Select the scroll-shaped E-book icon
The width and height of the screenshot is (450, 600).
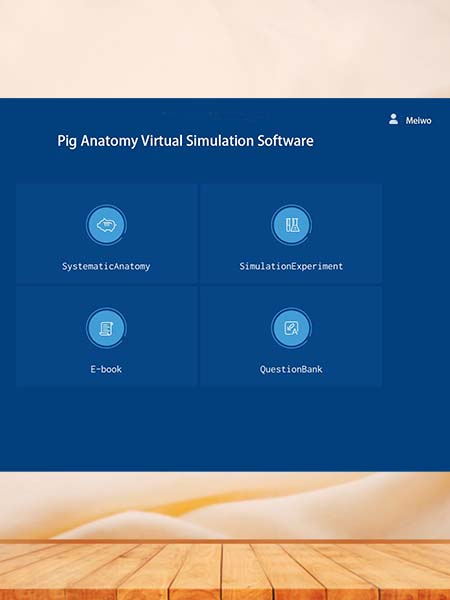(x=106, y=328)
